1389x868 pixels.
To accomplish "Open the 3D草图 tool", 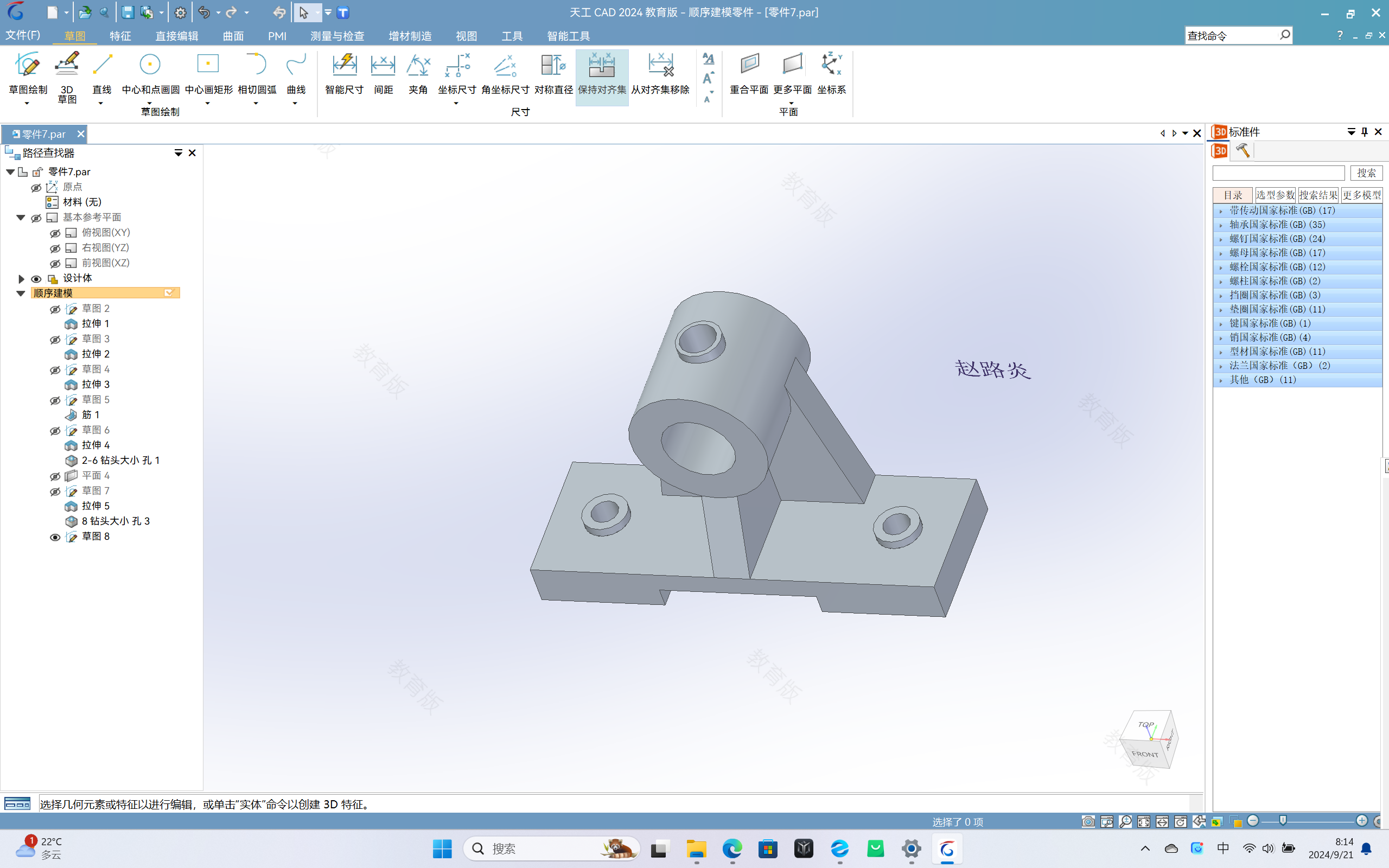I will click(x=67, y=77).
